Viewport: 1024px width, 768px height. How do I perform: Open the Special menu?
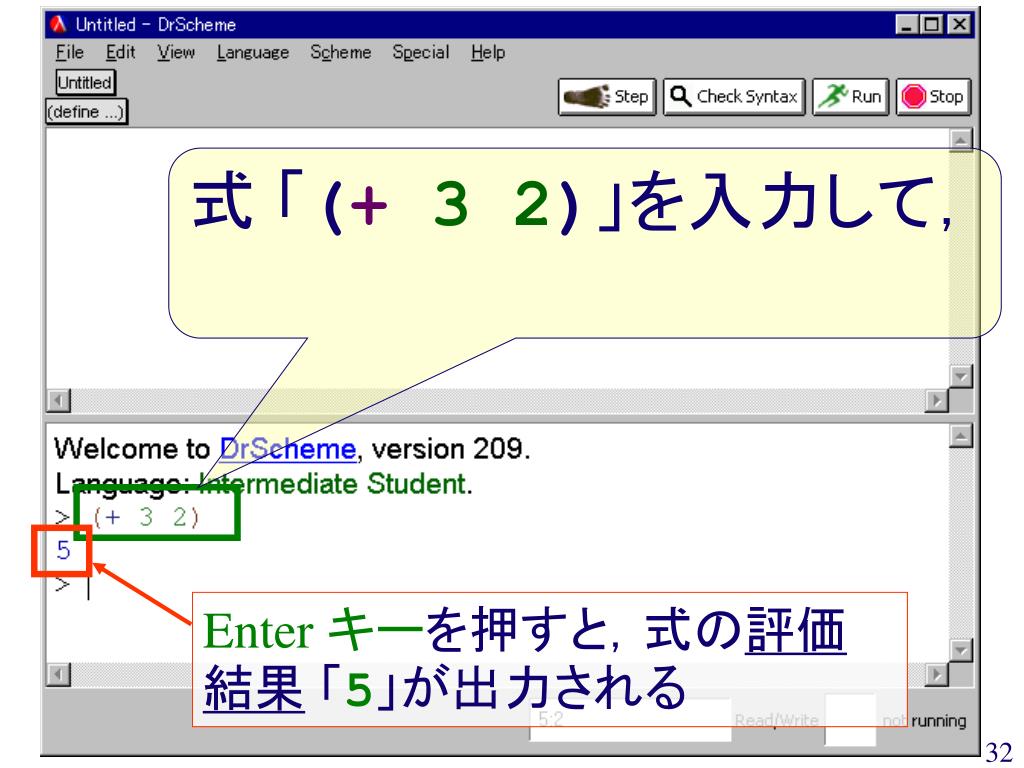click(x=421, y=52)
